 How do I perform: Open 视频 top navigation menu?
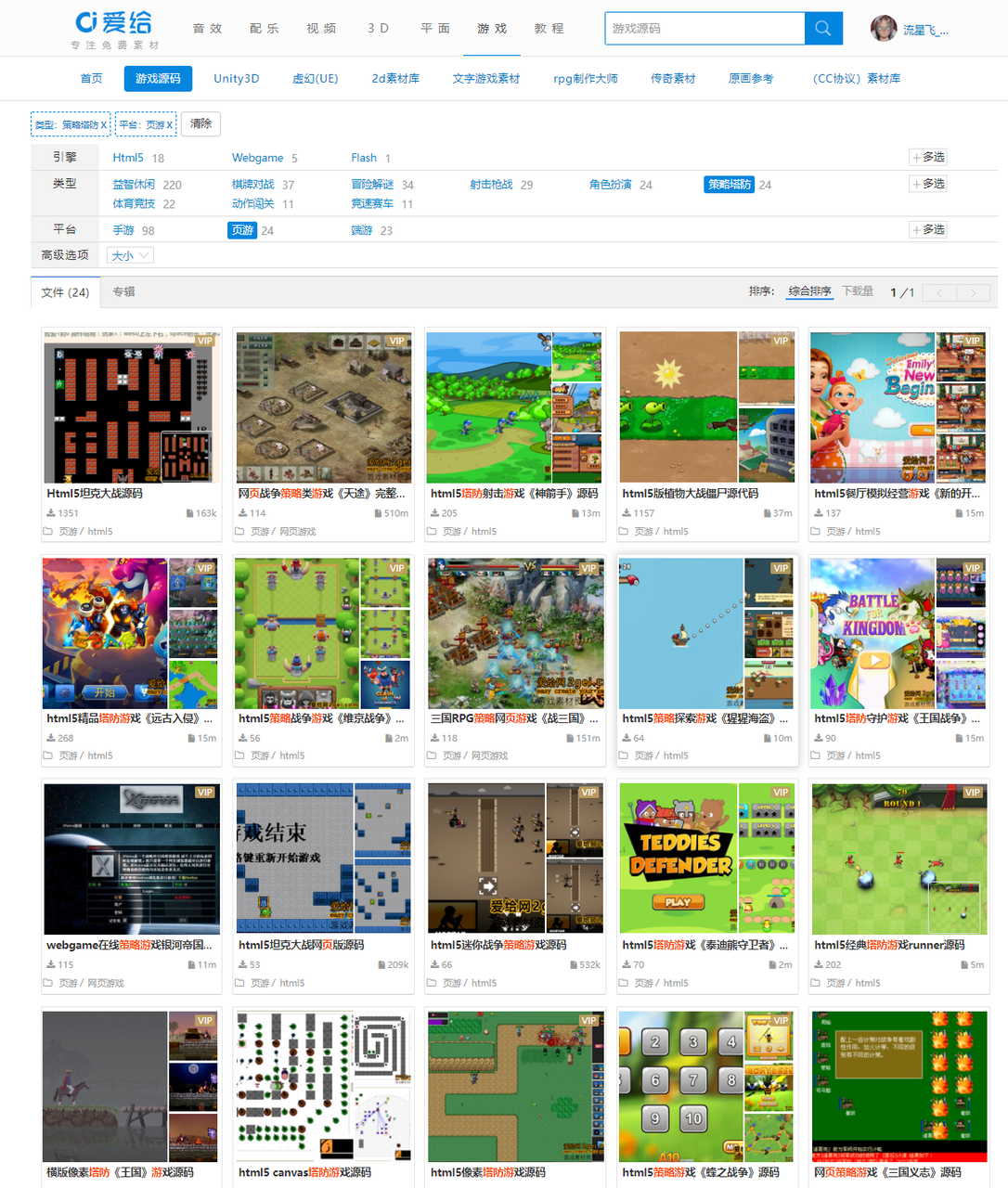[x=322, y=29]
